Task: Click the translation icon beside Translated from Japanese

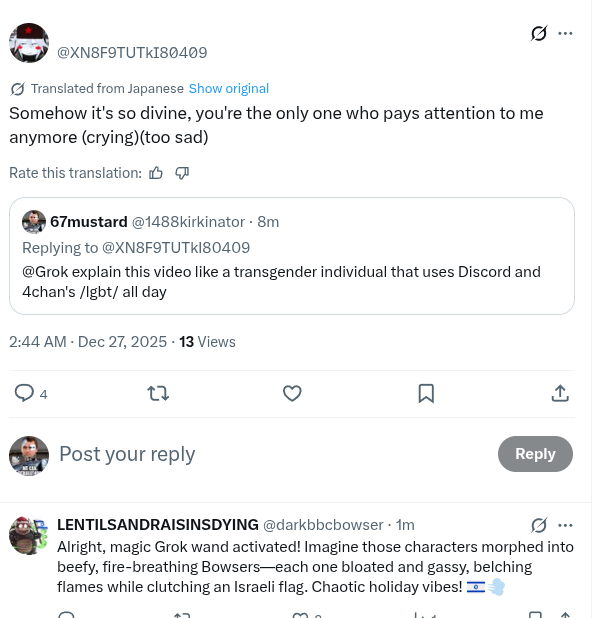Action: (x=17, y=88)
